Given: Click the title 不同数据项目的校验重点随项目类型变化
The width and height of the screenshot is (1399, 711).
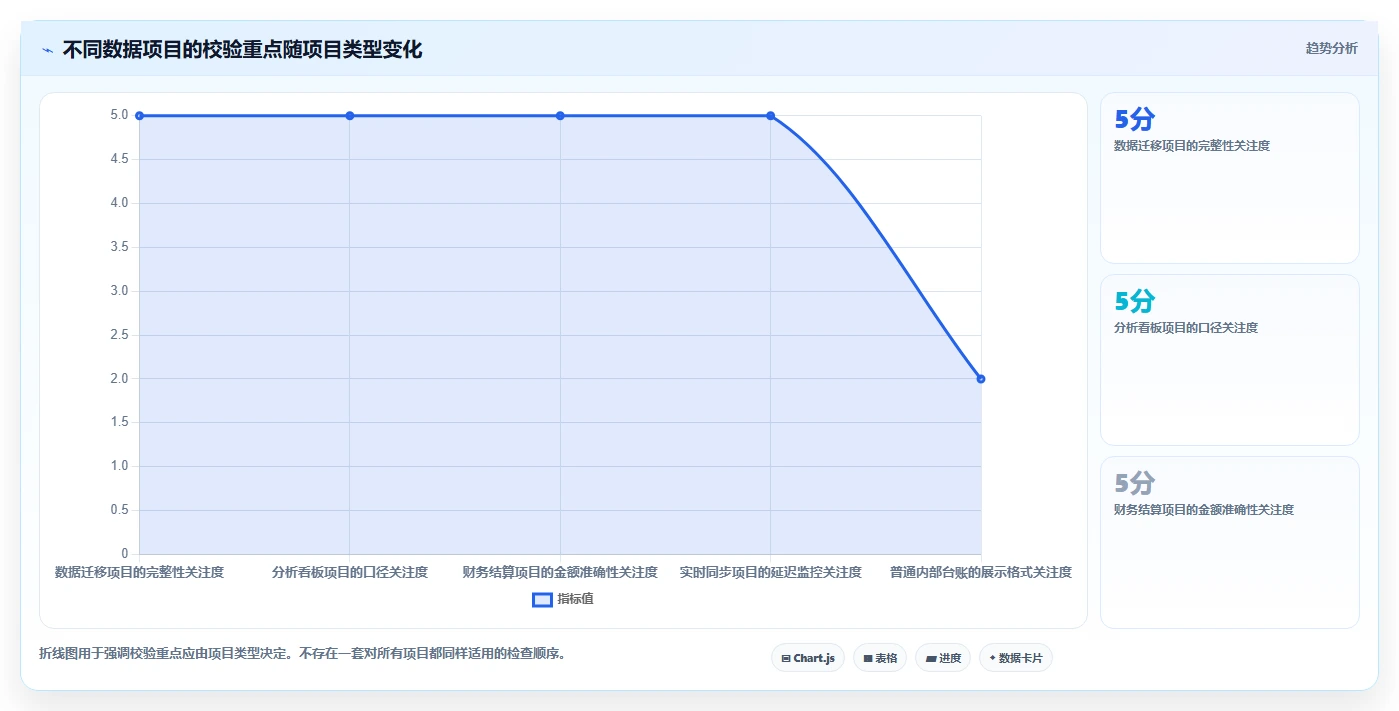Looking at the screenshot, I should (x=242, y=50).
